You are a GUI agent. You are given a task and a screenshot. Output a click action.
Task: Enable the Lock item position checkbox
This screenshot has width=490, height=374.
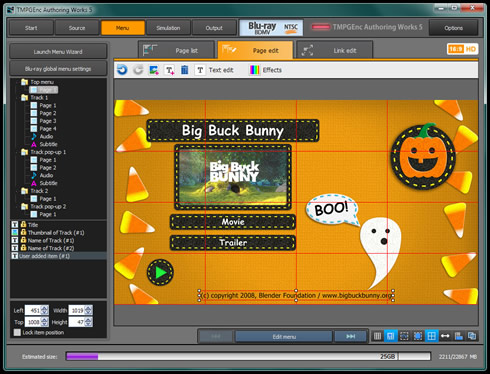[17, 332]
